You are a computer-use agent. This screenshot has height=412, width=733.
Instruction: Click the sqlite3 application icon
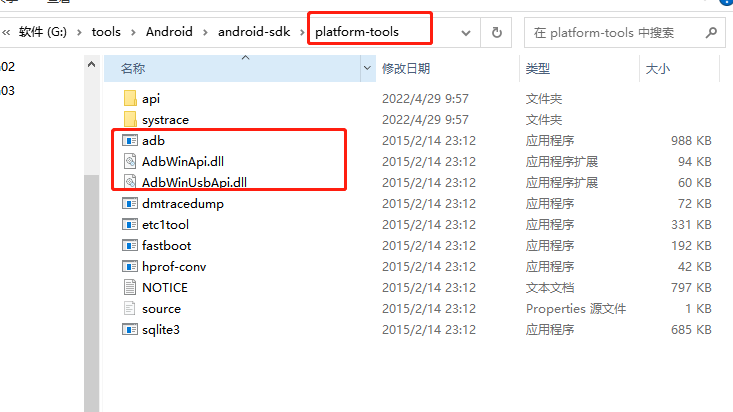129,329
